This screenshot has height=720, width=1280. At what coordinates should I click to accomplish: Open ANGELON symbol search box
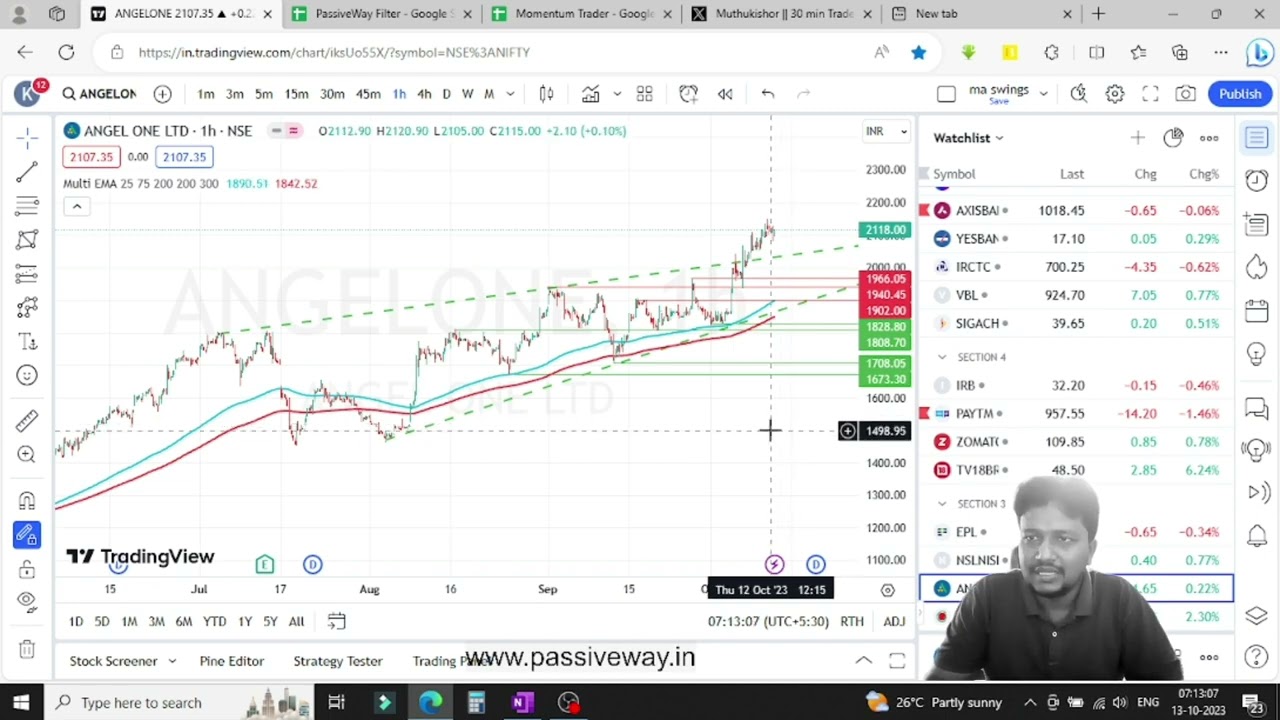[99, 94]
